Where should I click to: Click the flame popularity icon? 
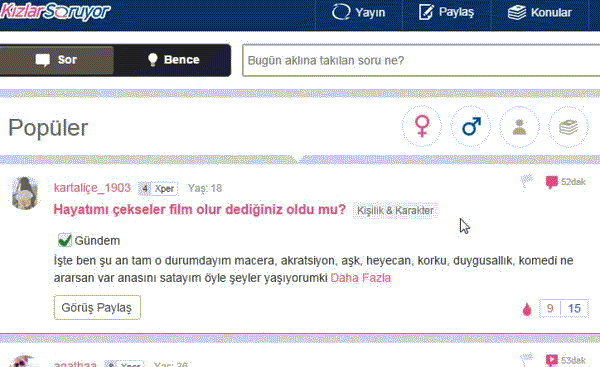[x=527, y=309]
